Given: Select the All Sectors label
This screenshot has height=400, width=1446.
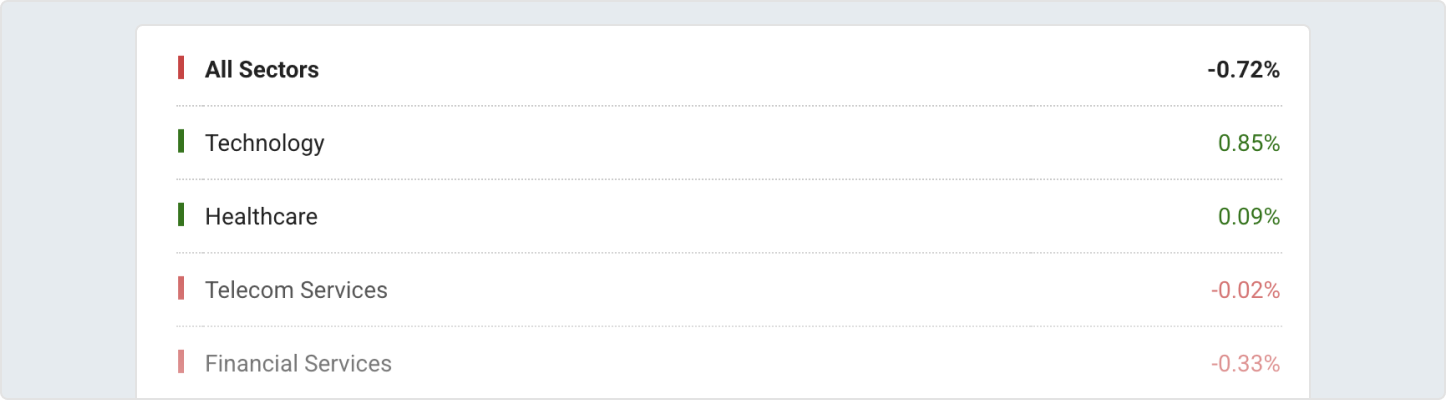Looking at the screenshot, I should [262, 70].
